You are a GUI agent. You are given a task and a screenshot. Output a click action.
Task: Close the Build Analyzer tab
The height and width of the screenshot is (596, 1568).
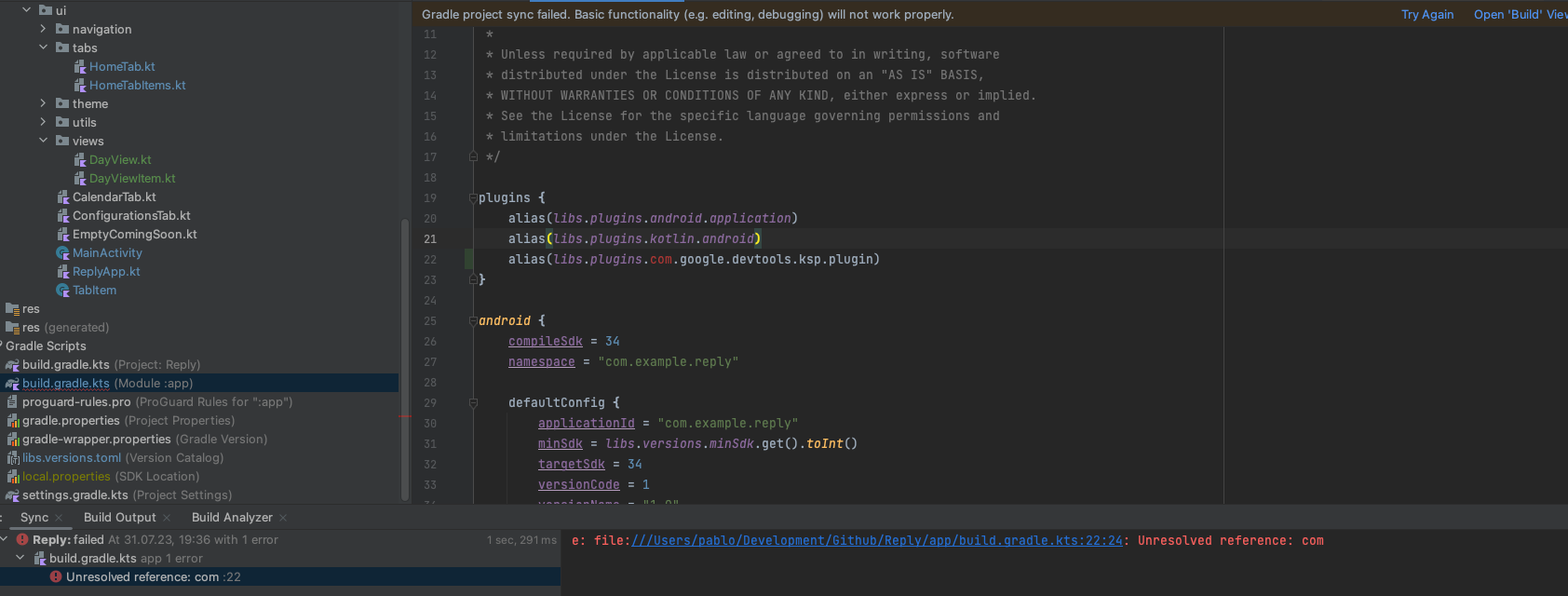[283, 518]
